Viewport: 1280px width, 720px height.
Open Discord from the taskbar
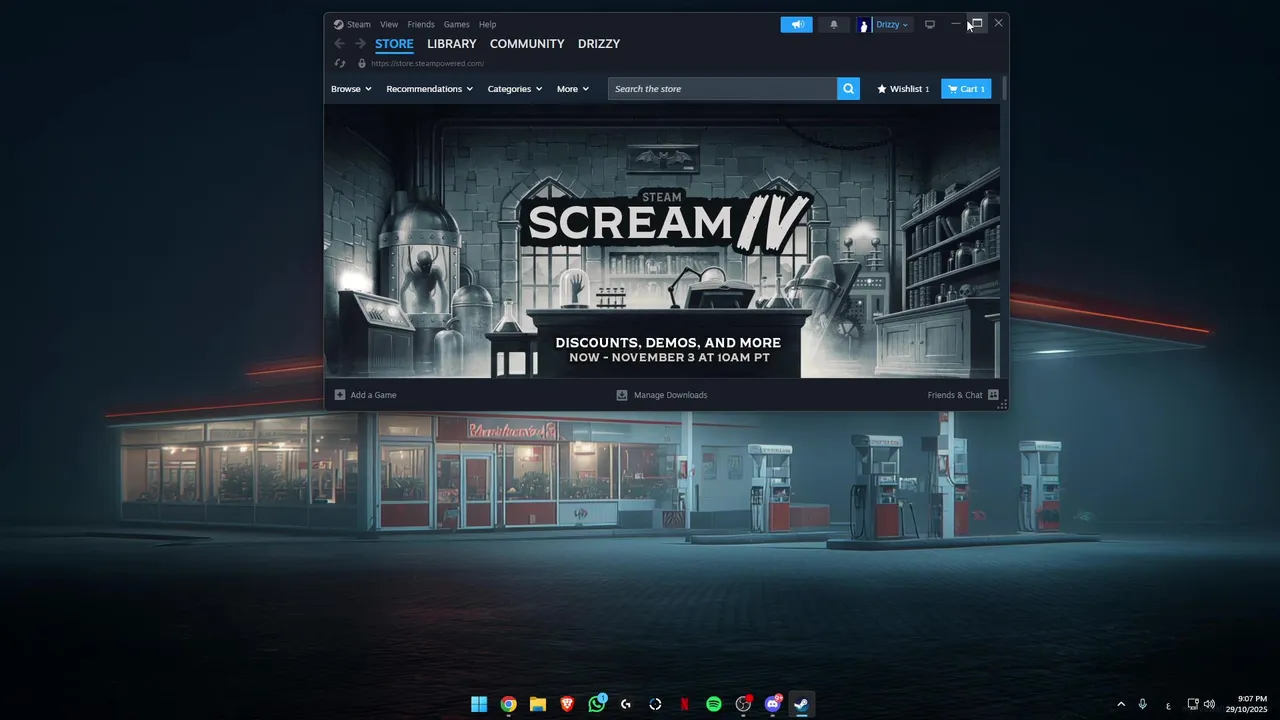(x=772, y=704)
